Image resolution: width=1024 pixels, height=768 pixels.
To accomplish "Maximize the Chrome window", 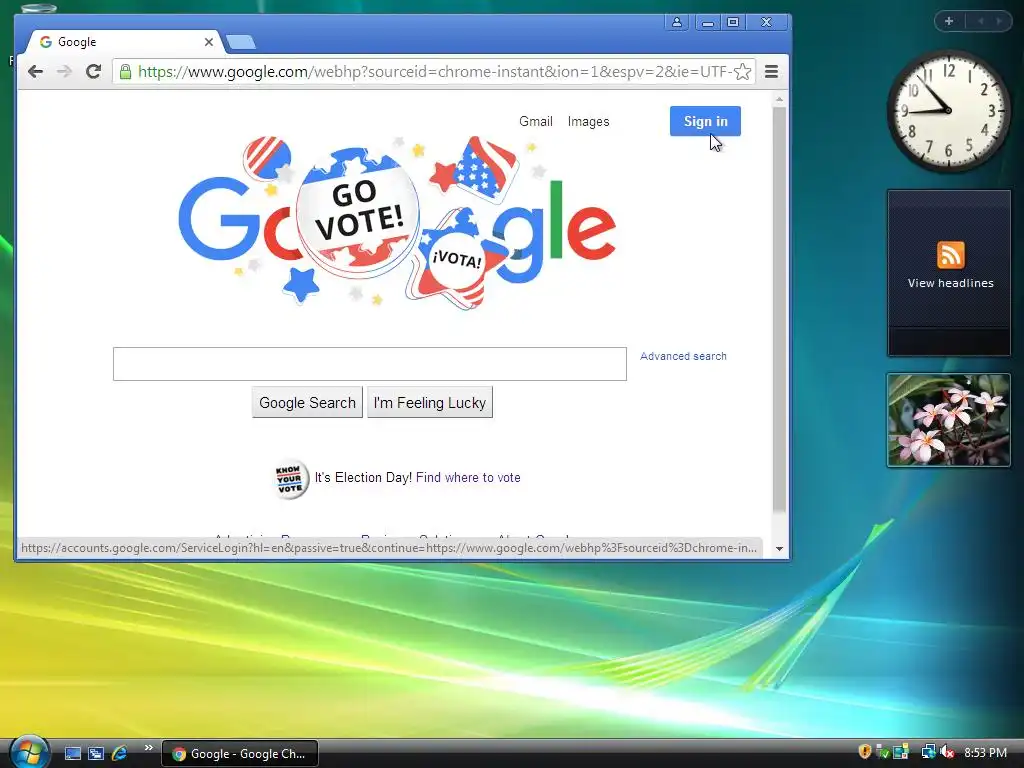I will (x=733, y=22).
